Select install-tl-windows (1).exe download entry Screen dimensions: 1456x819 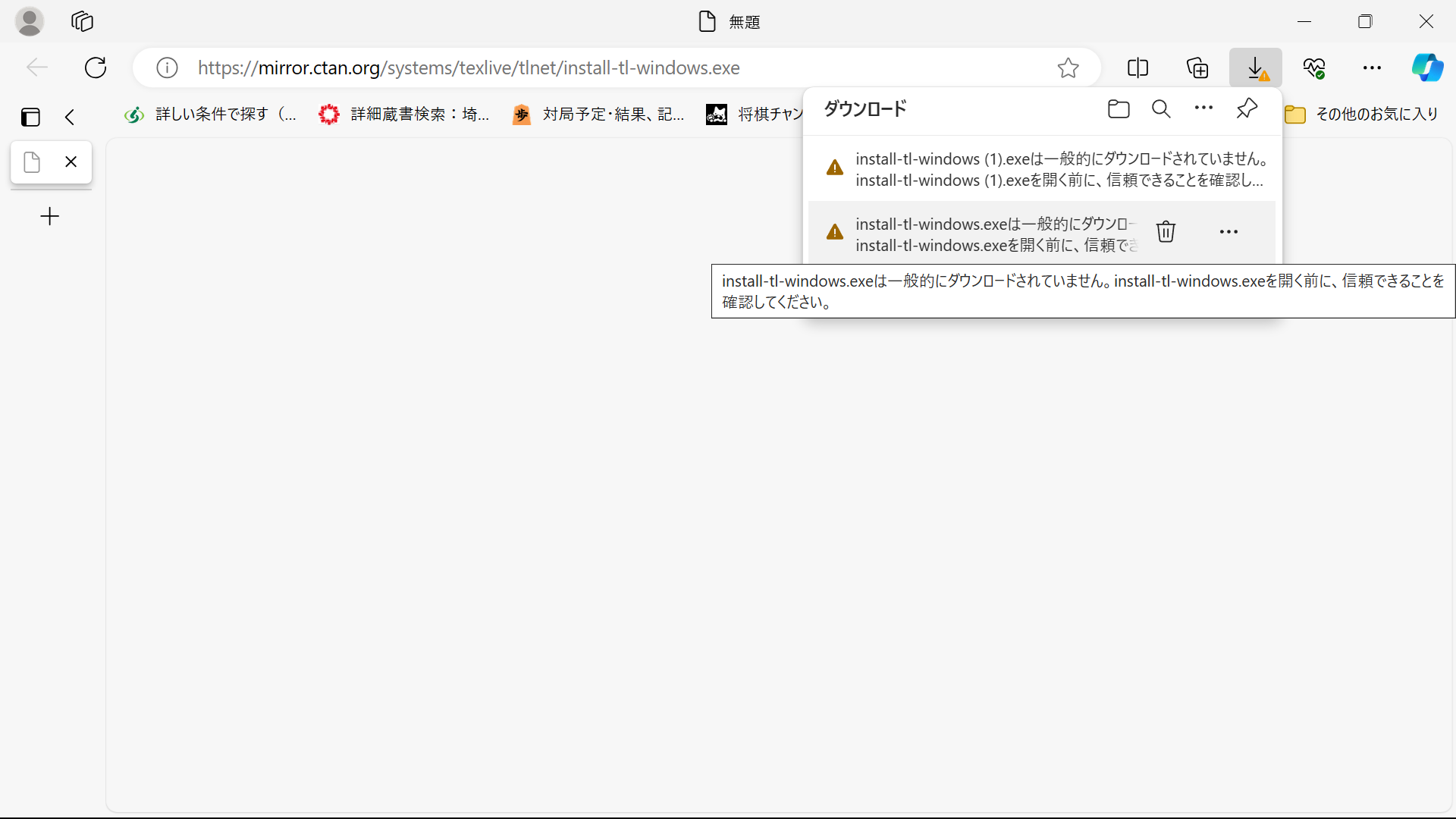pyautogui.click(x=1042, y=169)
